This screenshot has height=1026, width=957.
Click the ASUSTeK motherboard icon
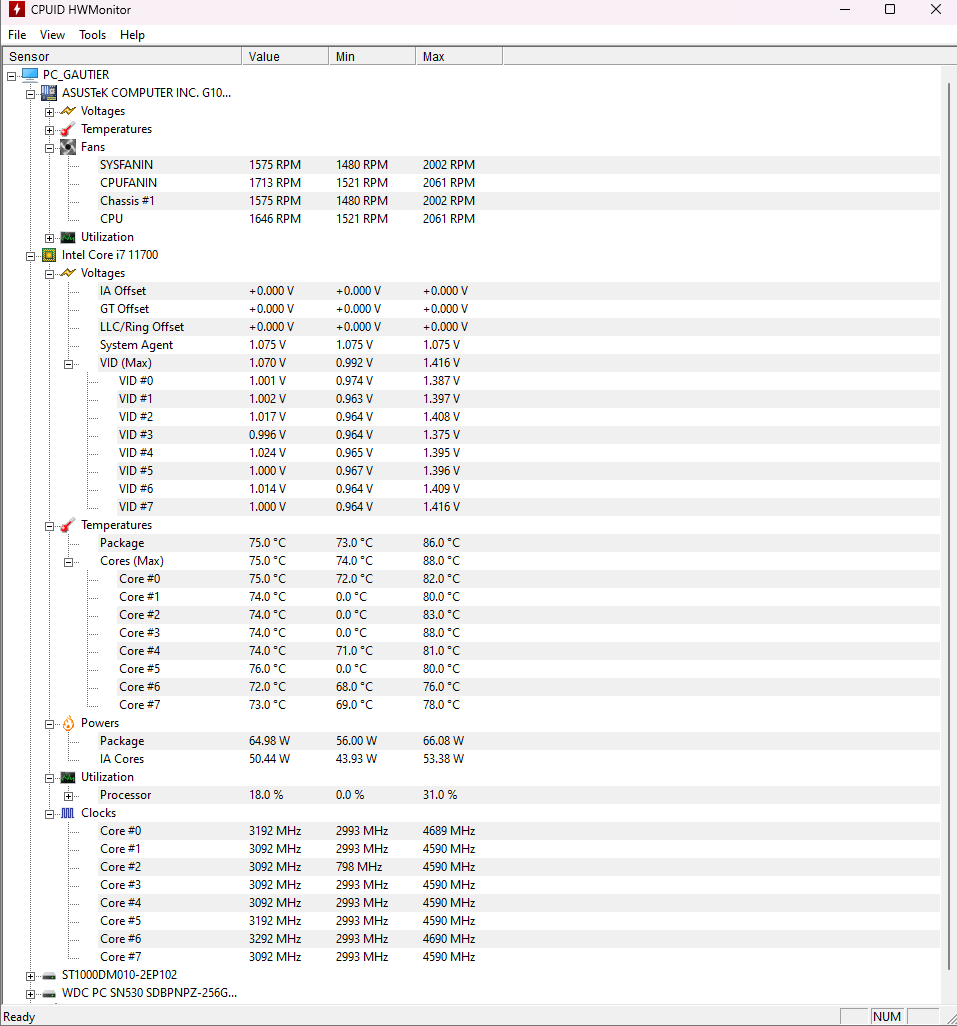click(48, 93)
